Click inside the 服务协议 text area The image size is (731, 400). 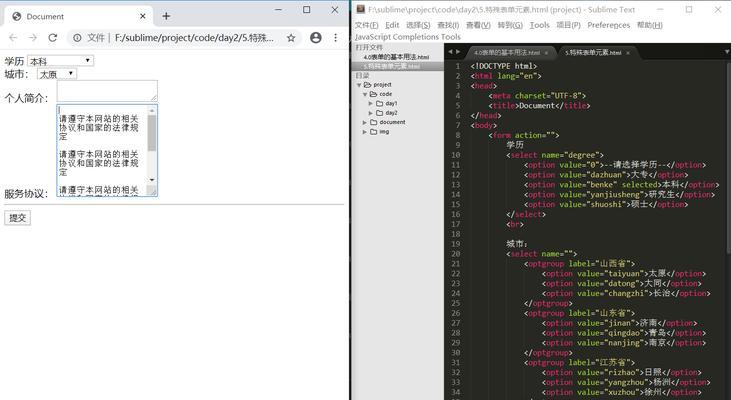click(102, 150)
